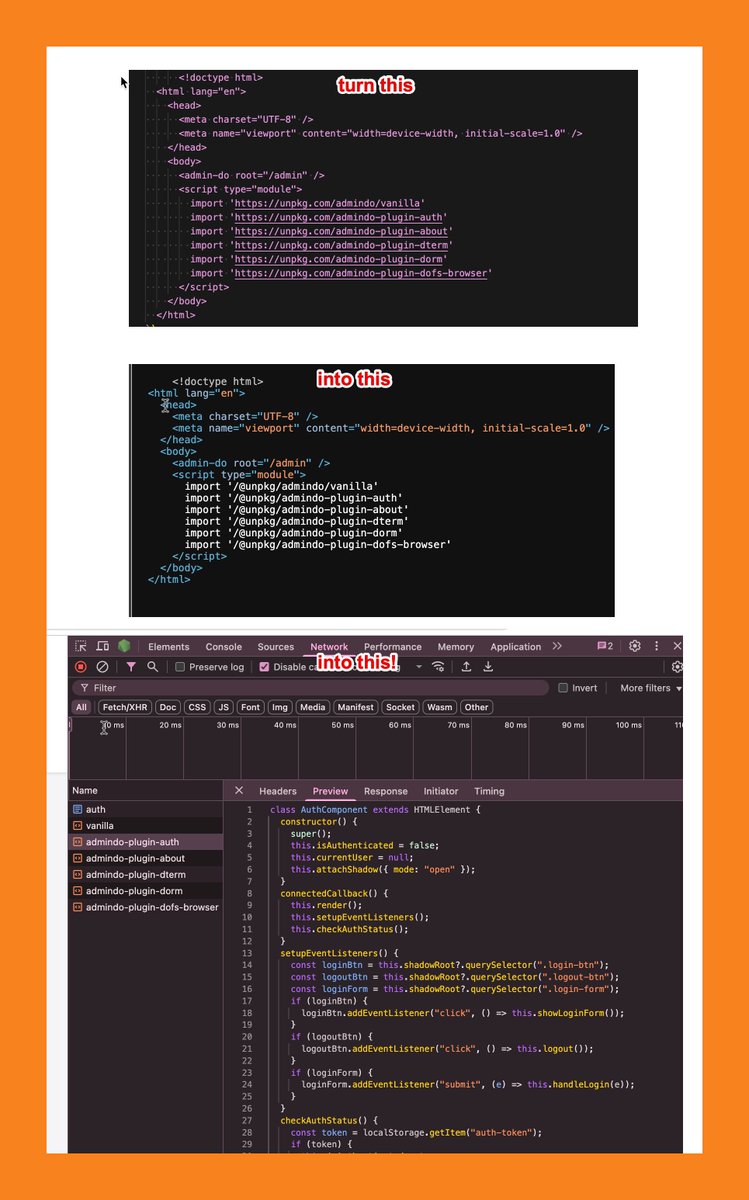Toggle the funnel filter icon
749x1200 pixels.
(x=131, y=667)
